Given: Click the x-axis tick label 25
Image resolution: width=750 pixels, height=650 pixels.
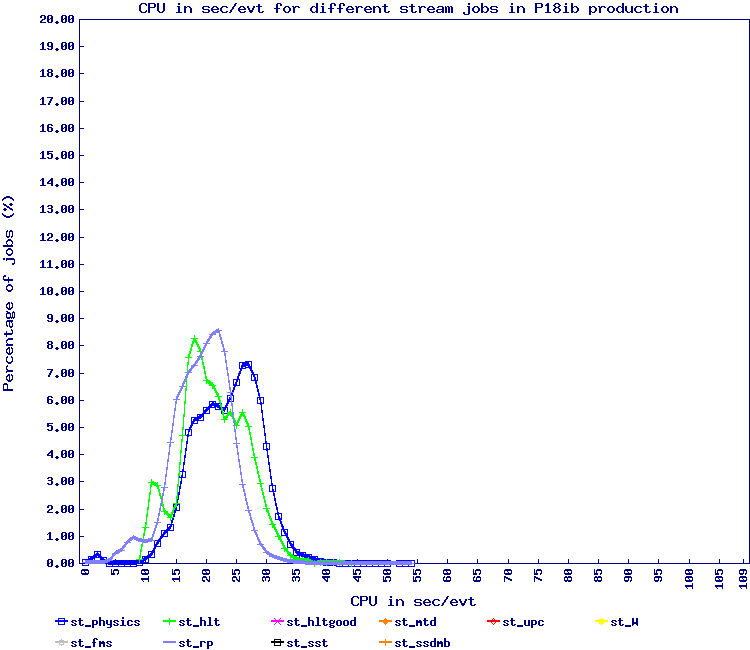Looking at the screenshot, I should pos(236,575).
